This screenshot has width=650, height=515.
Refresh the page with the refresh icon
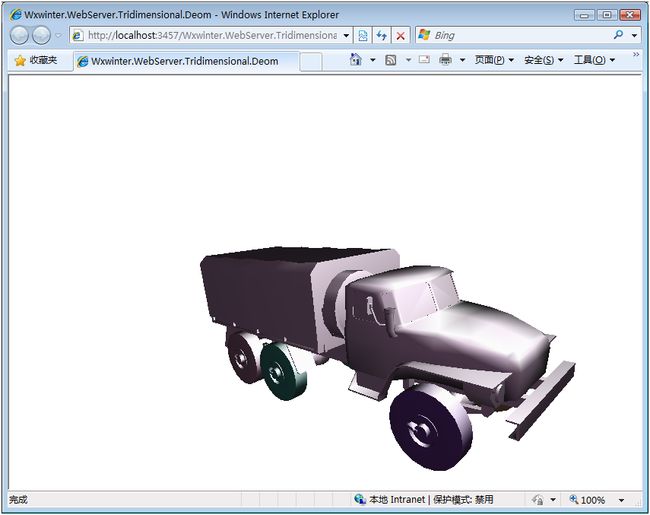point(382,36)
